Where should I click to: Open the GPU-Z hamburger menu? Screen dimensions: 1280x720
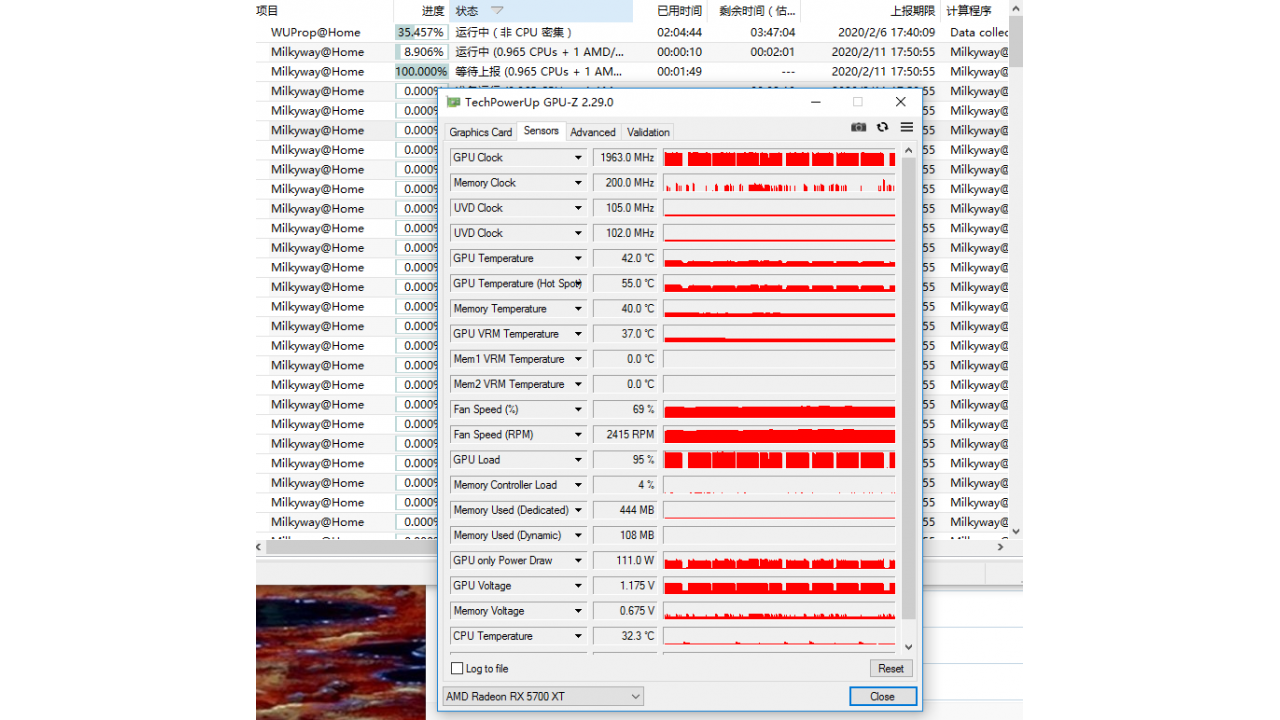[906, 127]
